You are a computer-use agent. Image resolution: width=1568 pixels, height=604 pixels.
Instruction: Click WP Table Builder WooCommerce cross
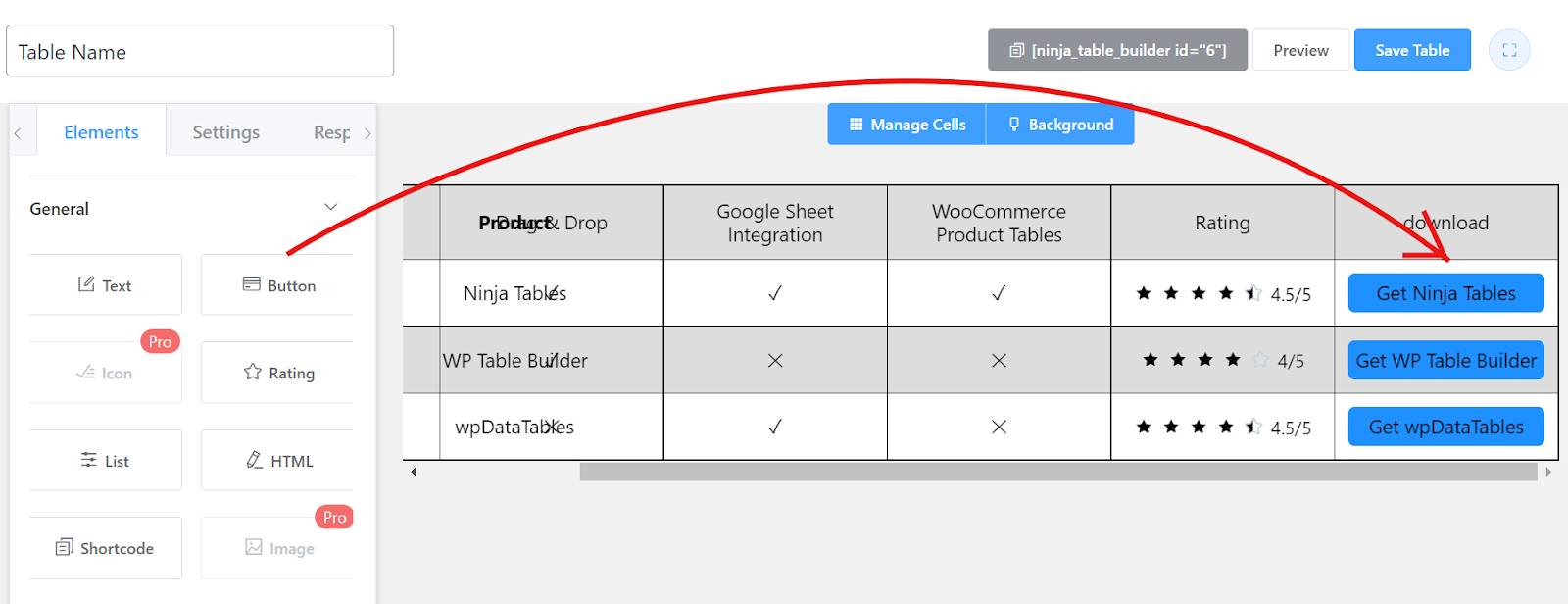(x=999, y=360)
